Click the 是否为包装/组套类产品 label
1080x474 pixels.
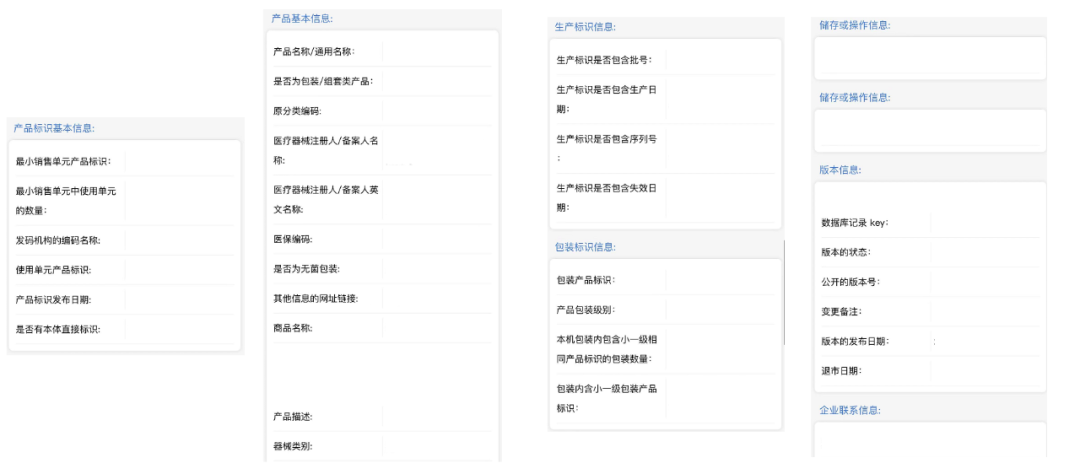click(323, 81)
